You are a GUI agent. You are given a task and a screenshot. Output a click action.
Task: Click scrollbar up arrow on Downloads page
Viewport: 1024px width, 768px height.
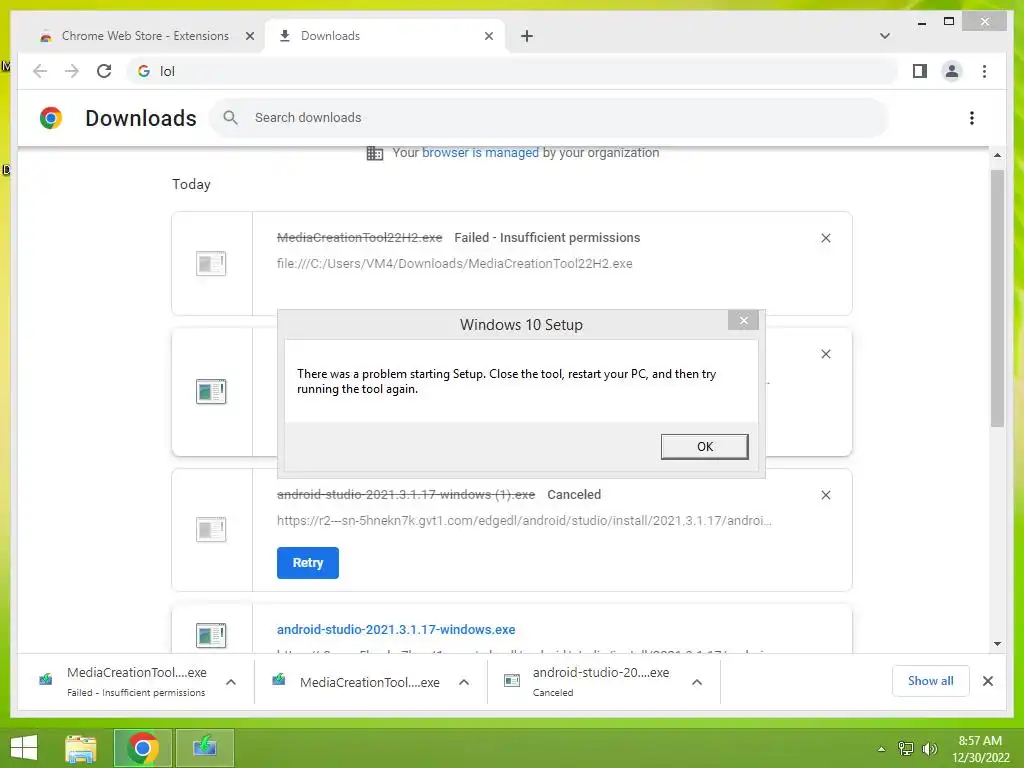pos(997,155)
